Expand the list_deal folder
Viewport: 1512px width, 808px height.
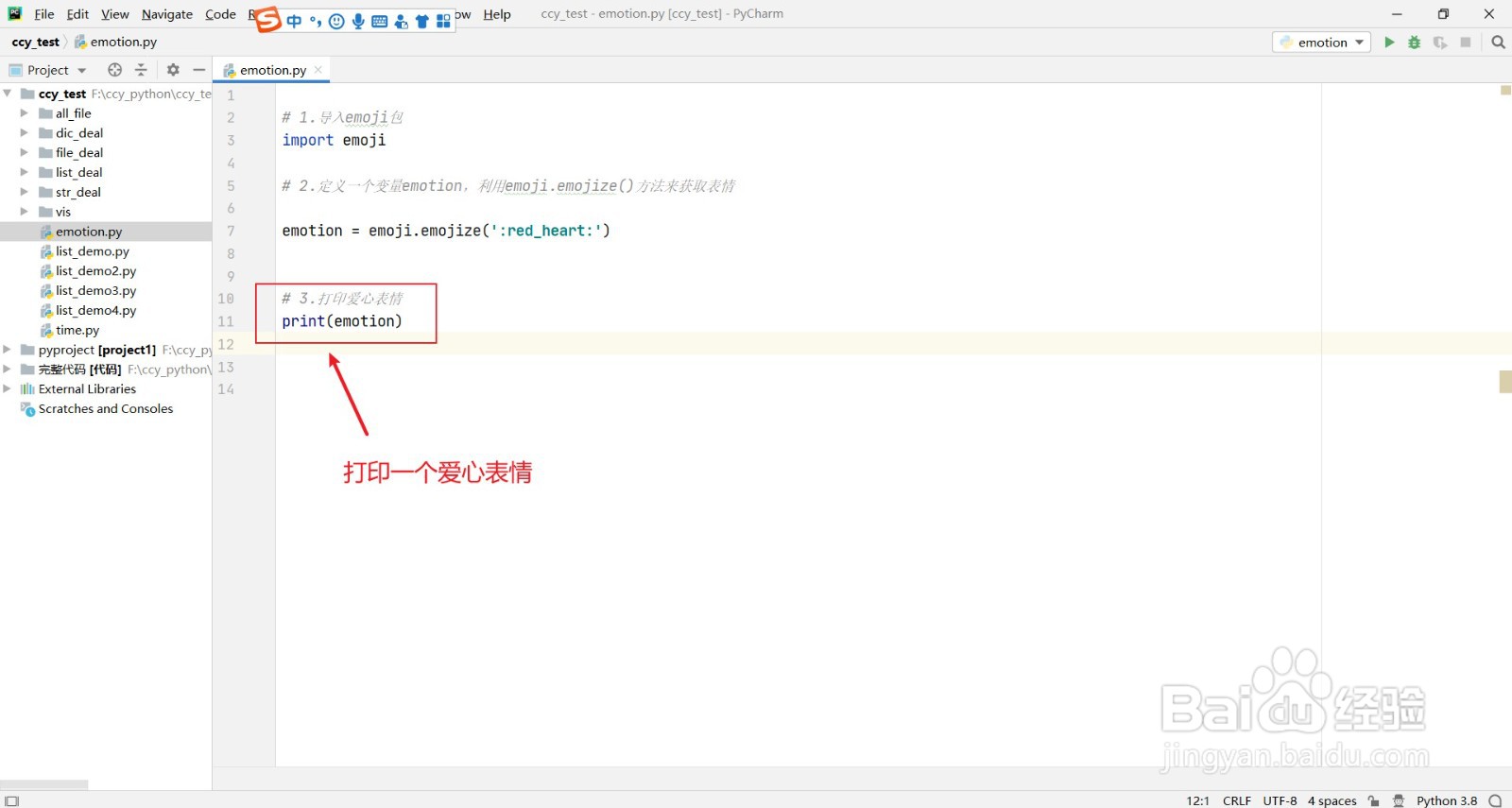(x=25, y=173)
